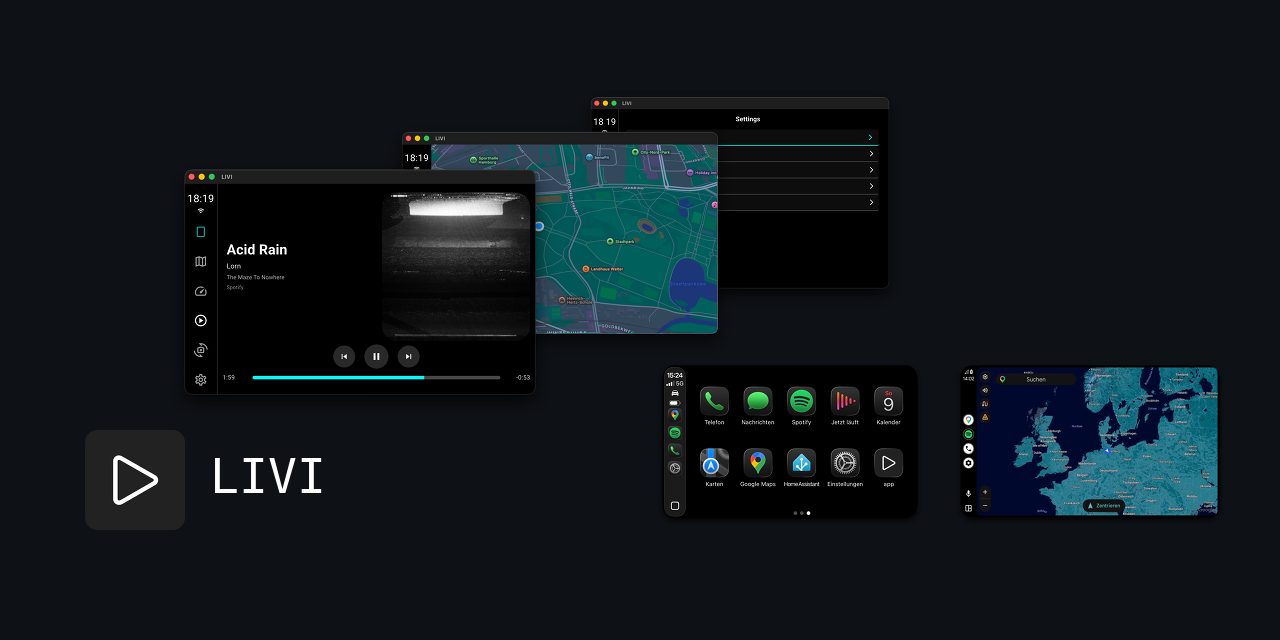The height and width of the screenshot is (640, 1280).
Task: Click the elapsed time 1:59
Action: (x=229, y=378)
